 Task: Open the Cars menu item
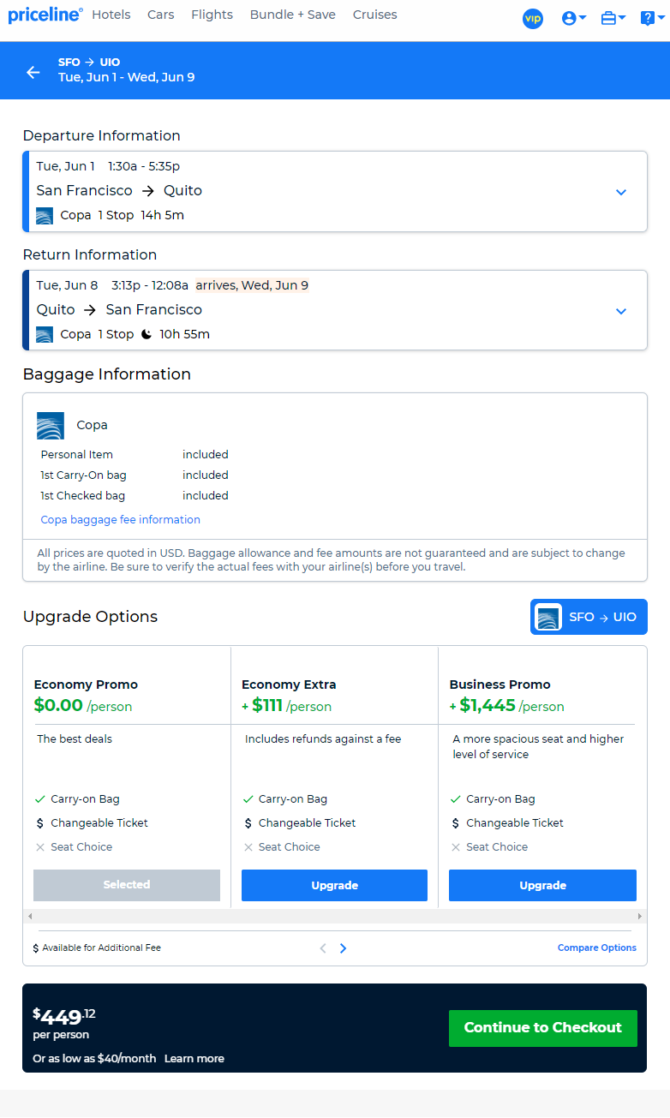click(x=160, y=14)
